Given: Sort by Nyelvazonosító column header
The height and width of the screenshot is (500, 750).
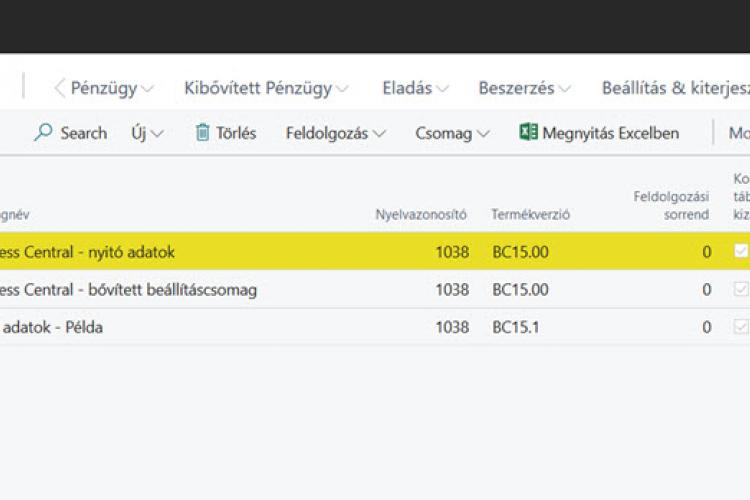Looking at the screenshot, I should pyautogui.click(x=420, y=214).
